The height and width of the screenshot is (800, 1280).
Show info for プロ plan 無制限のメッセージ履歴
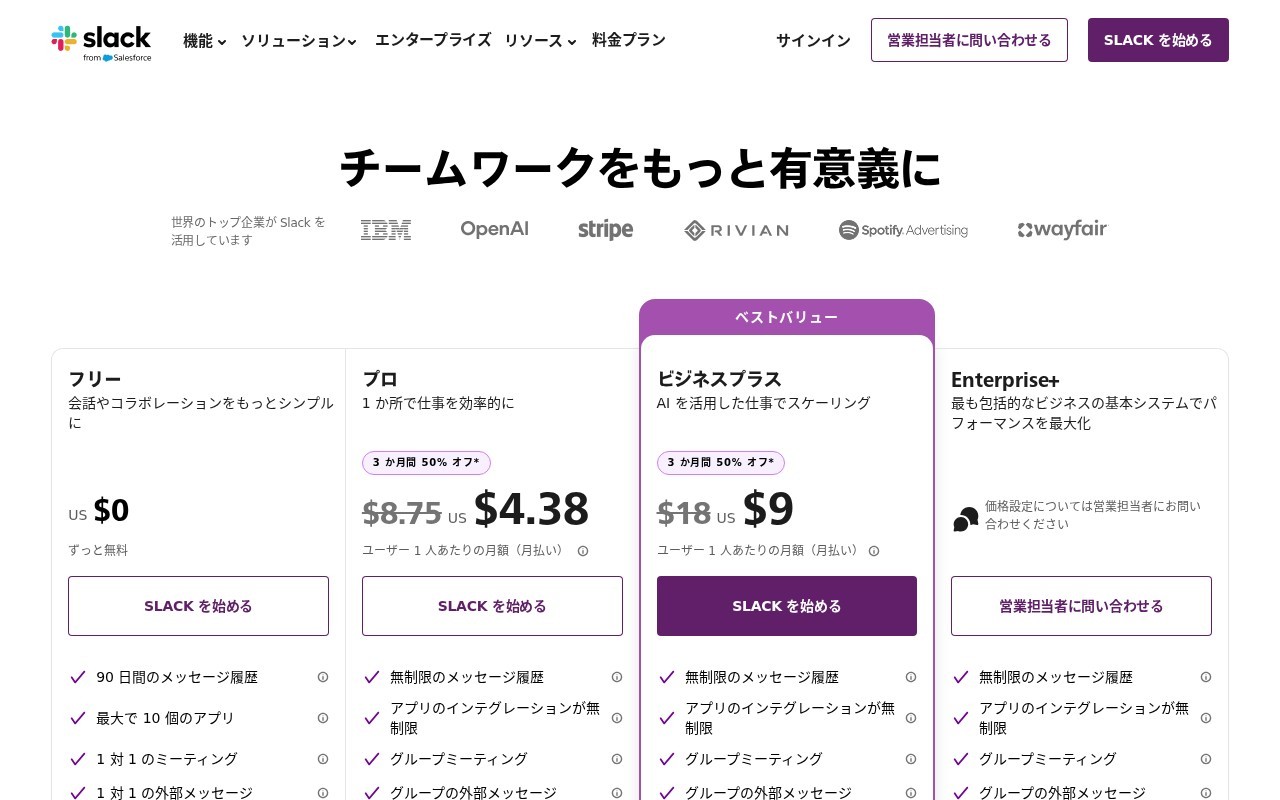617,677
